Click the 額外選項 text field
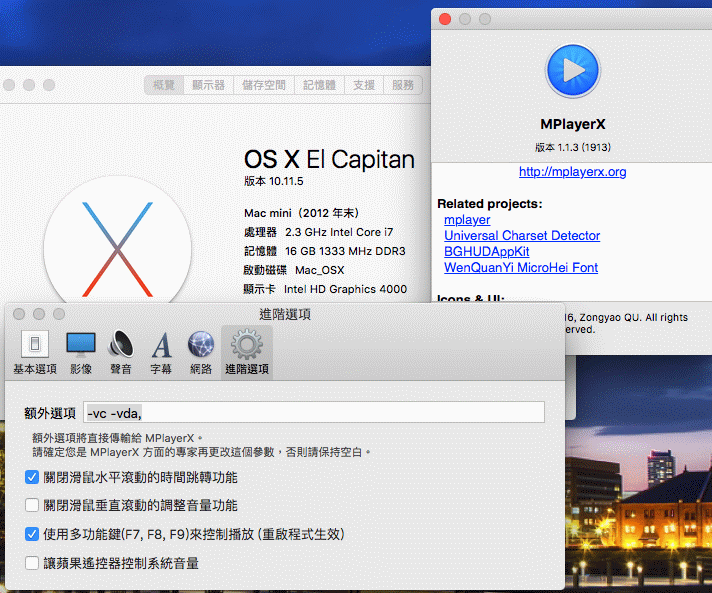 pos(314,413)
